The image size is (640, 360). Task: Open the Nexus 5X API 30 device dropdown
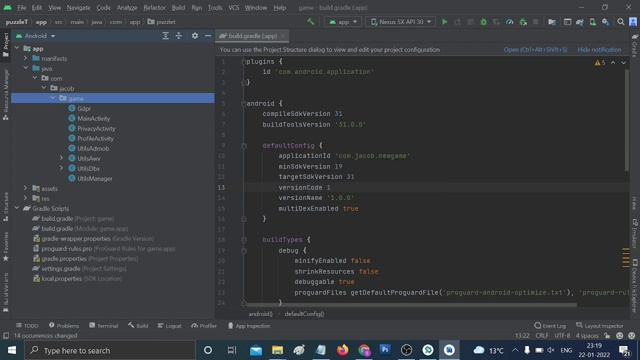click(401, 22)
